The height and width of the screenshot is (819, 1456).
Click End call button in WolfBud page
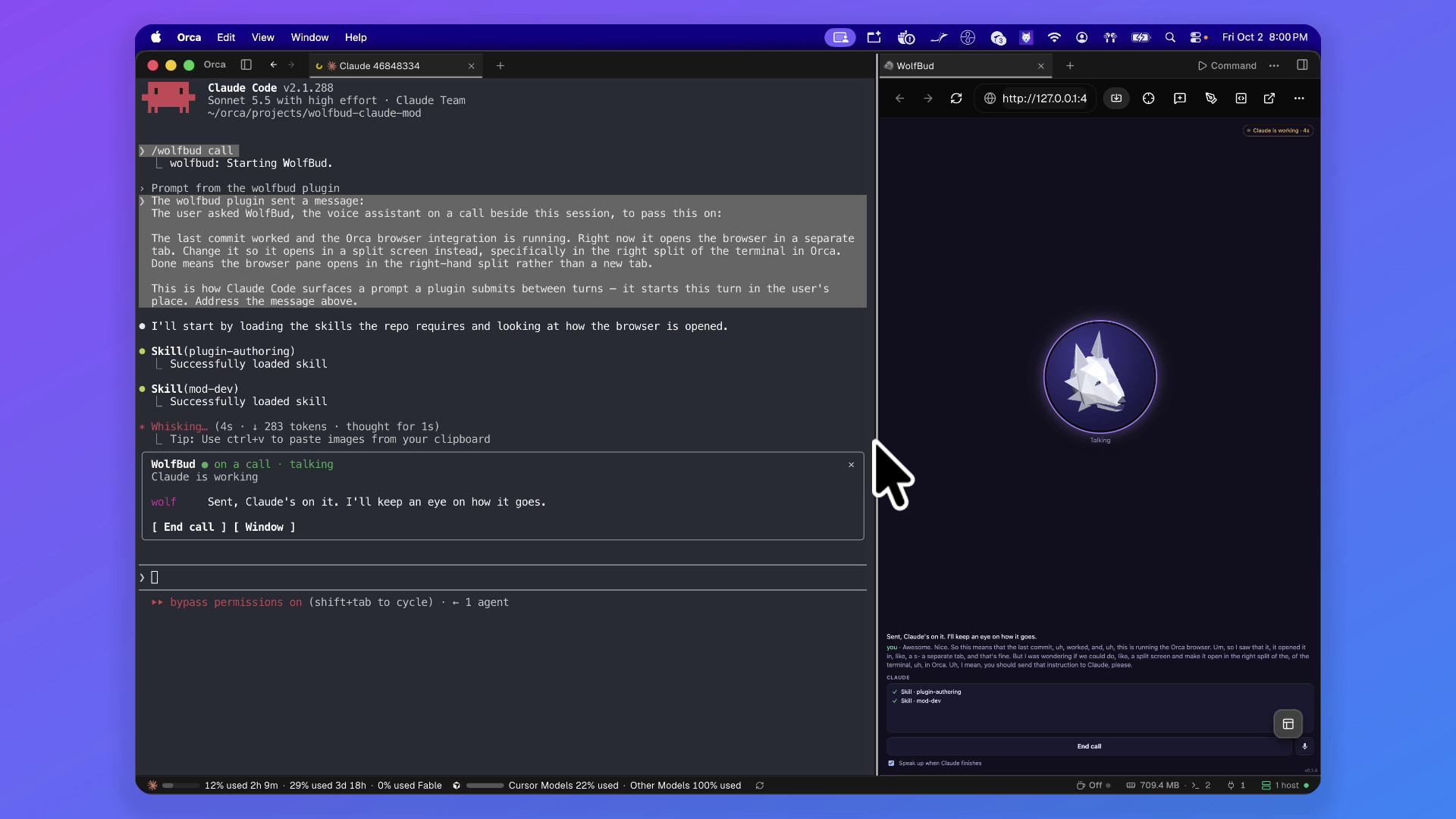[1089, 746]
